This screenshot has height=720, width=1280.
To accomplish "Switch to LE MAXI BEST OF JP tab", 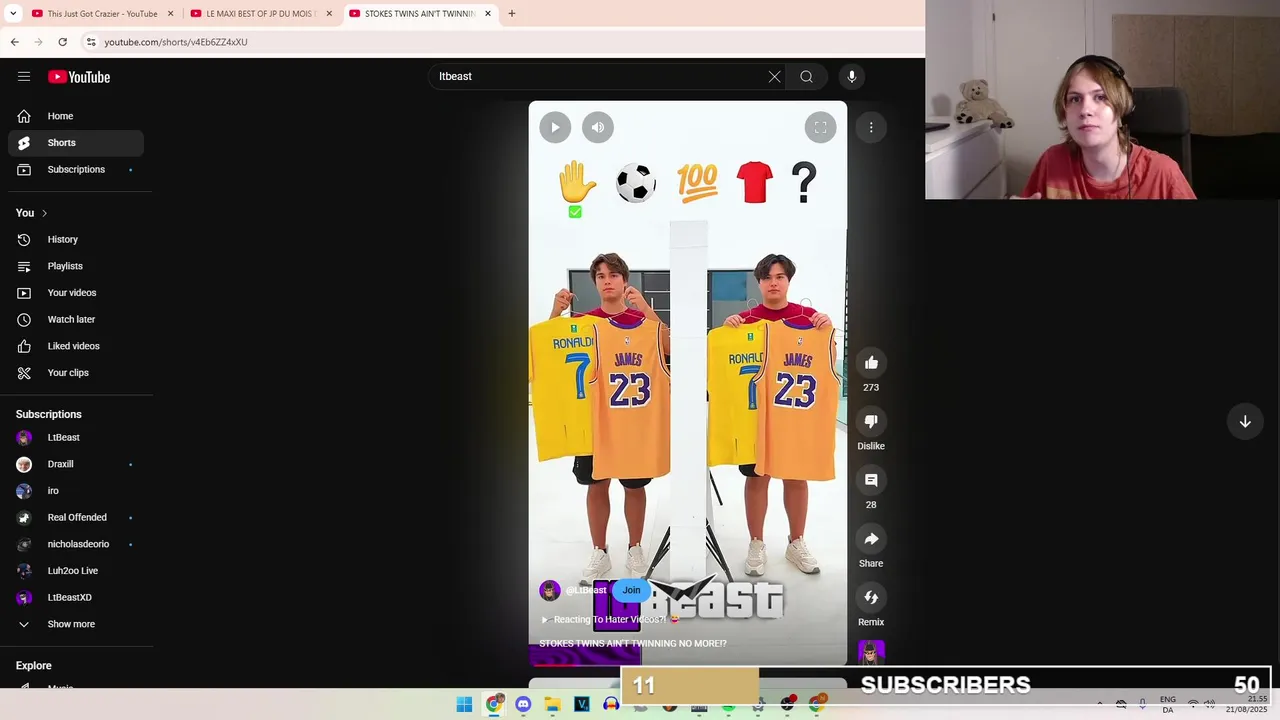I will click(260, 14).
